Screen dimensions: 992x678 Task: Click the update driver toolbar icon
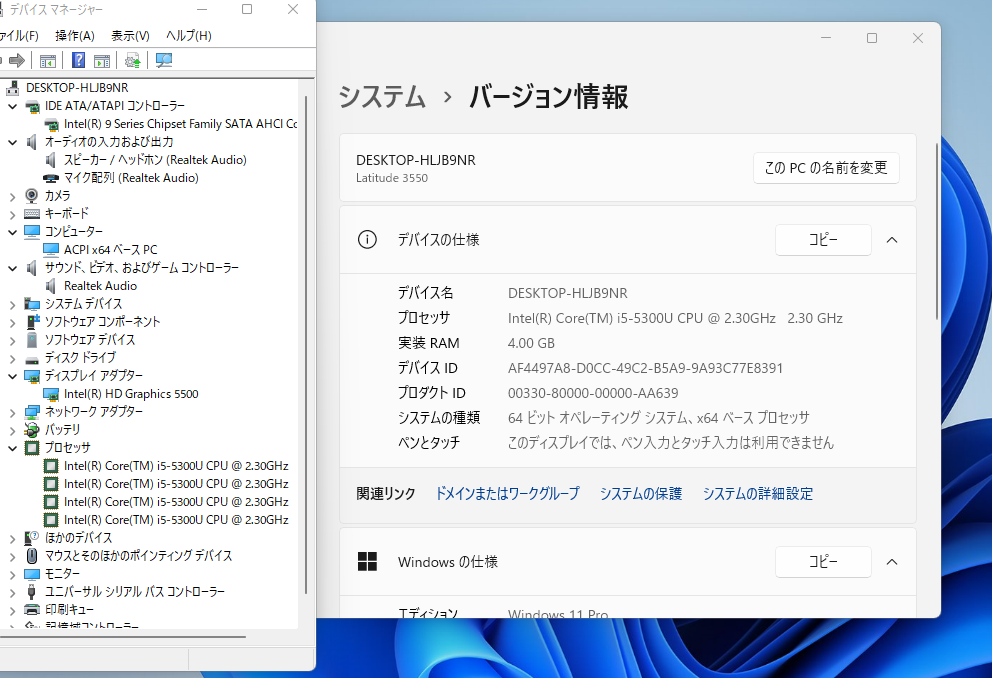(x=132, y=60)
